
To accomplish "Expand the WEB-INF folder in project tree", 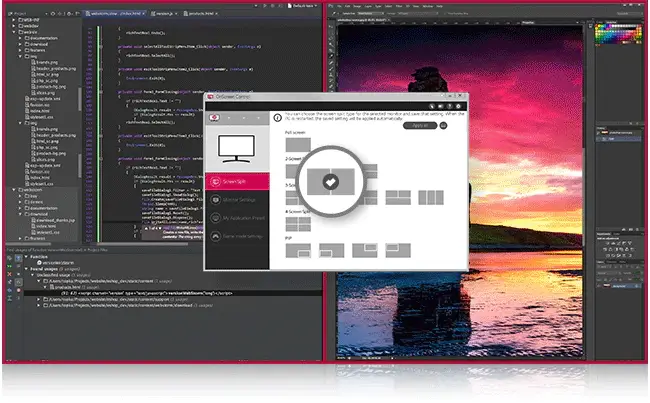I will (x=14, y=19).
